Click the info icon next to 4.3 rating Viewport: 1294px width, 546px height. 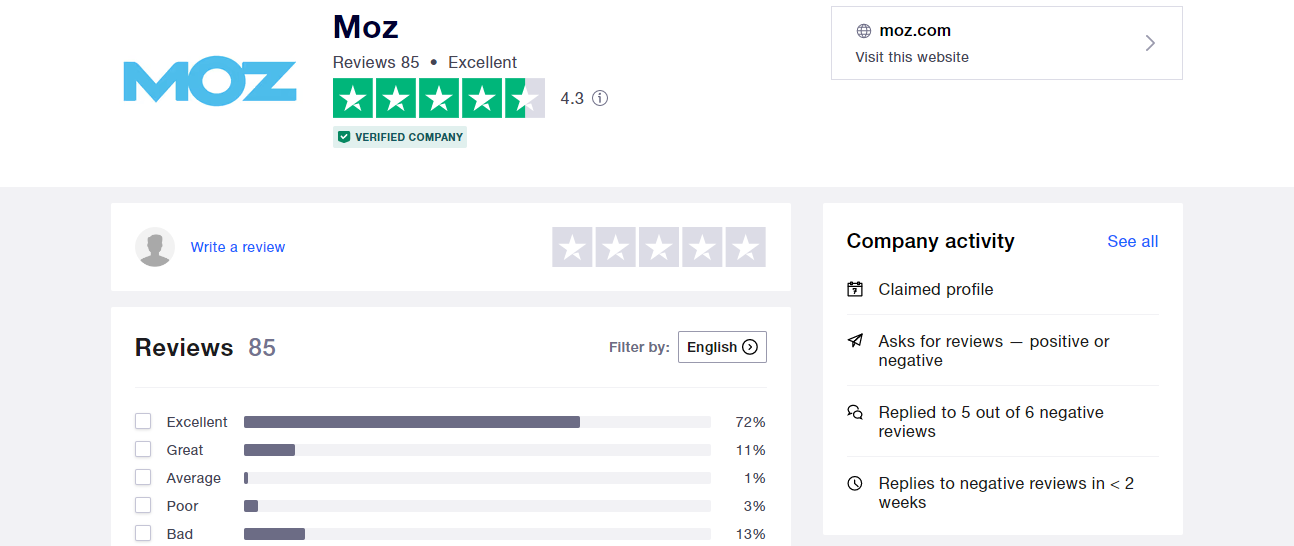tap(600, 98)
